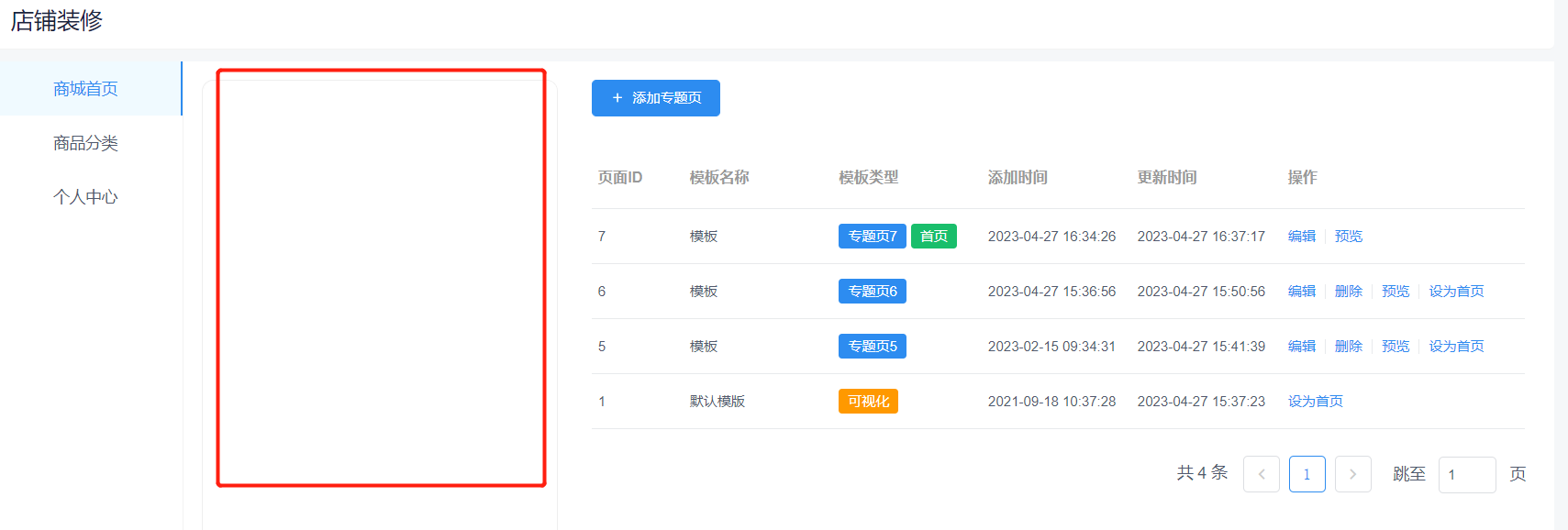
Task: Click the 页面ID column header
Action: tap(620, 178)
